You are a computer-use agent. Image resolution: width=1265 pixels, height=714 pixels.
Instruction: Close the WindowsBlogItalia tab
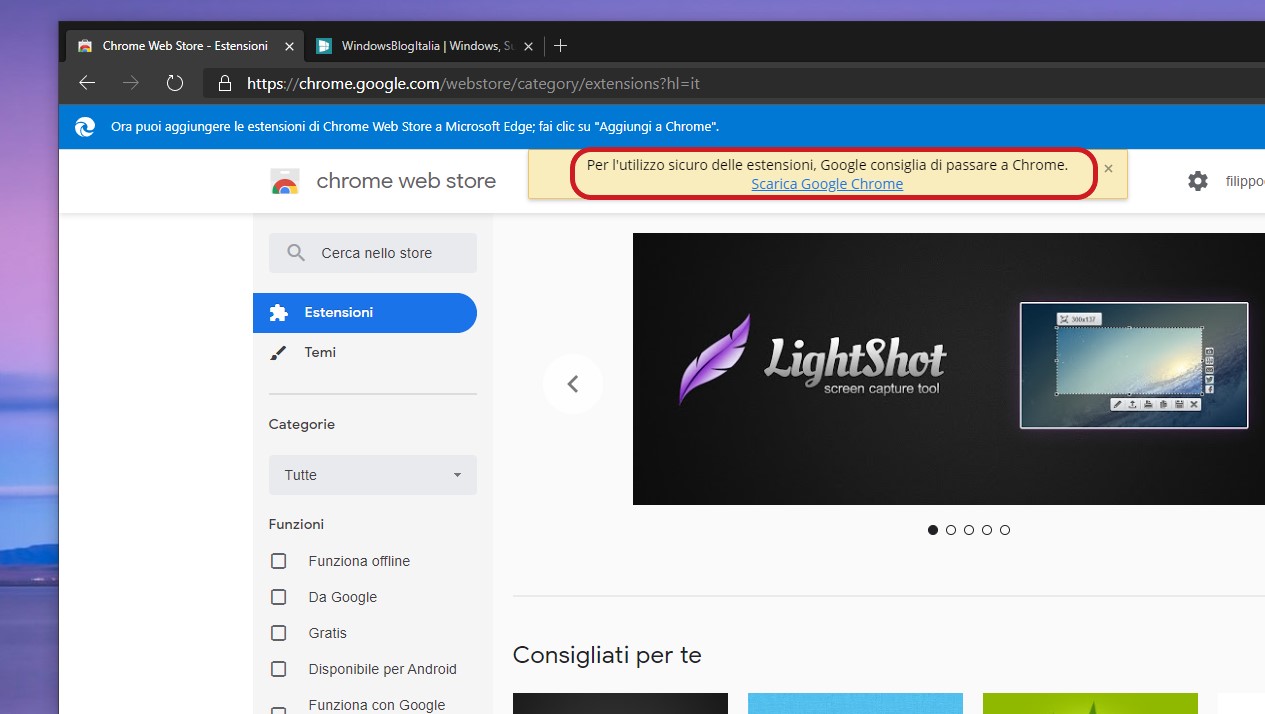[x=529, y=46]
